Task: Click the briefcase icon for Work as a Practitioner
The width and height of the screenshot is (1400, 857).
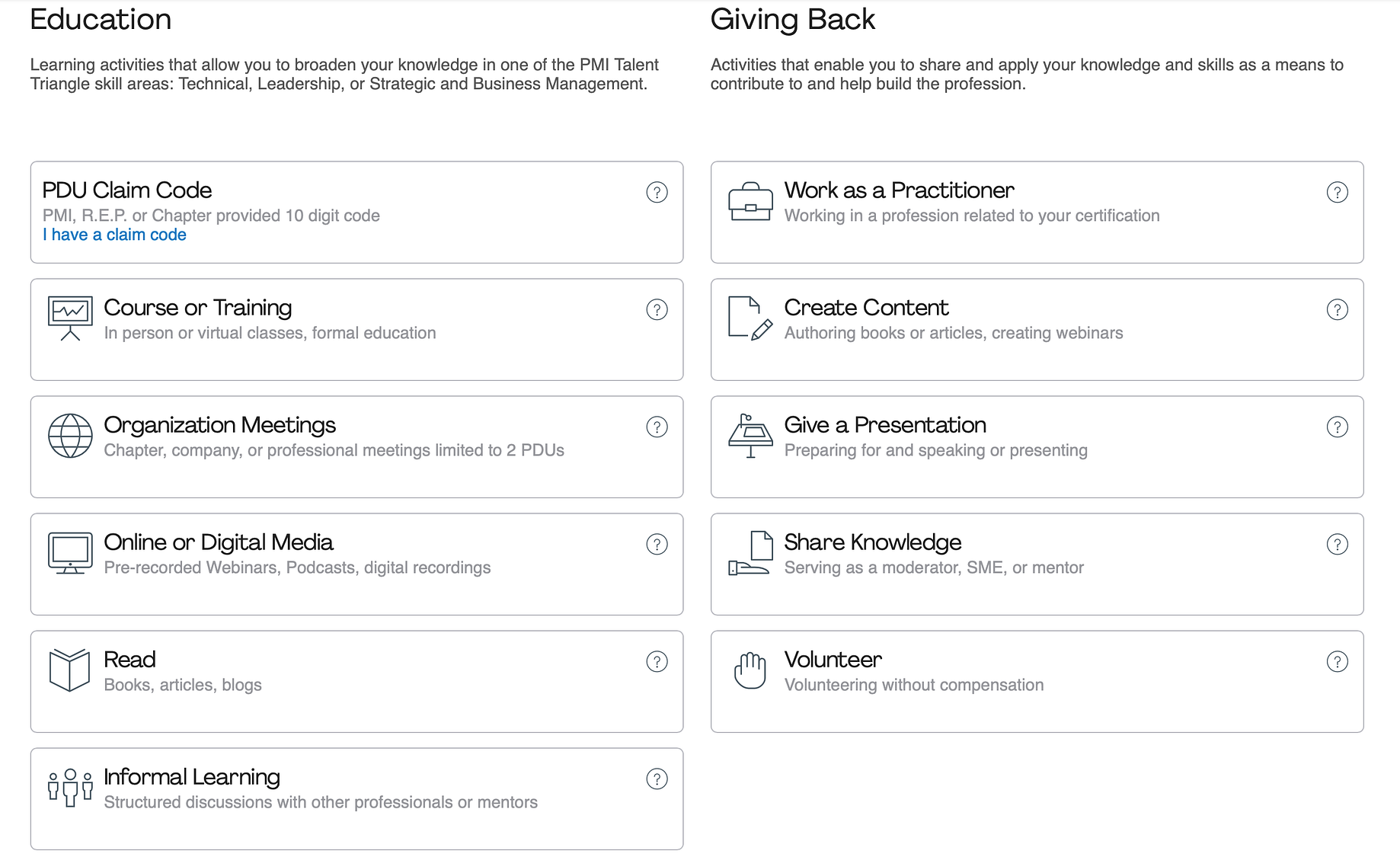Action: (x=750, y=201)
